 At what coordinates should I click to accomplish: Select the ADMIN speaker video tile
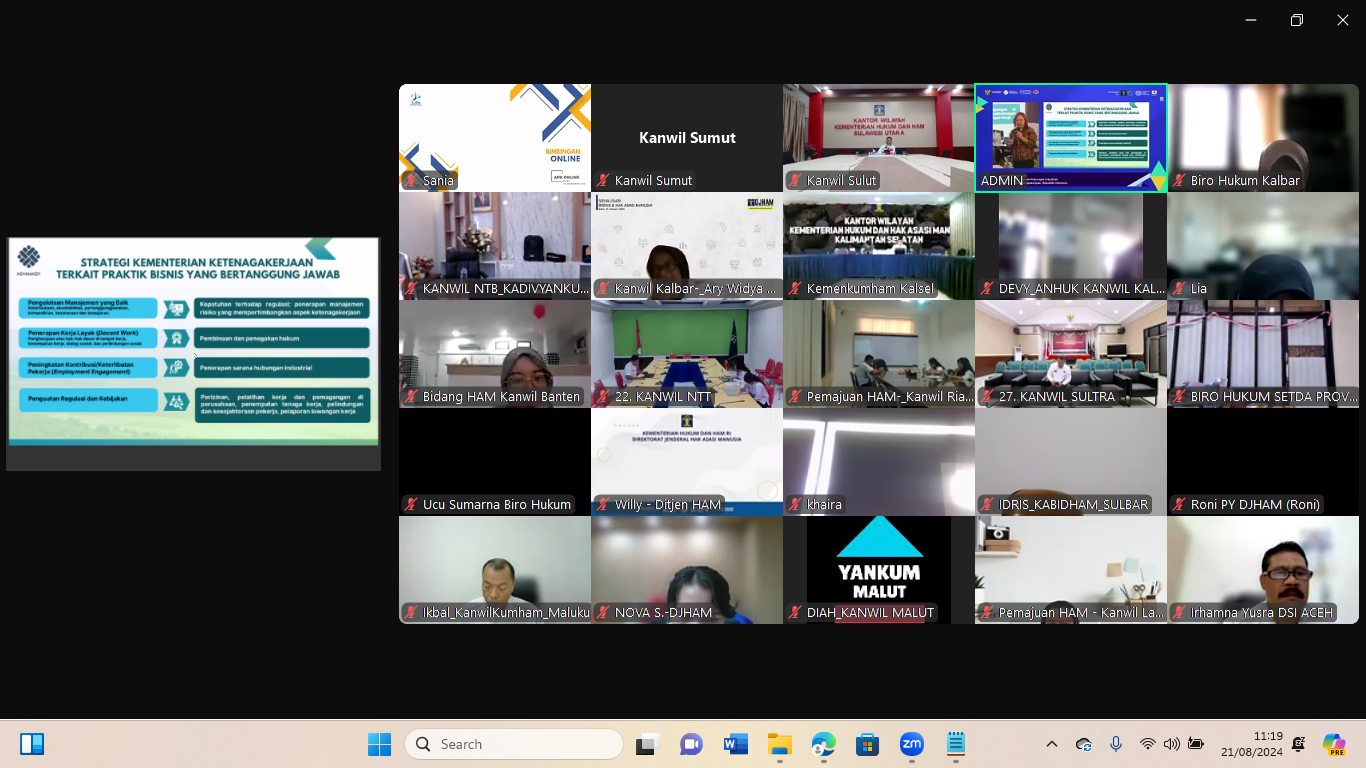tap(1070, 137)
